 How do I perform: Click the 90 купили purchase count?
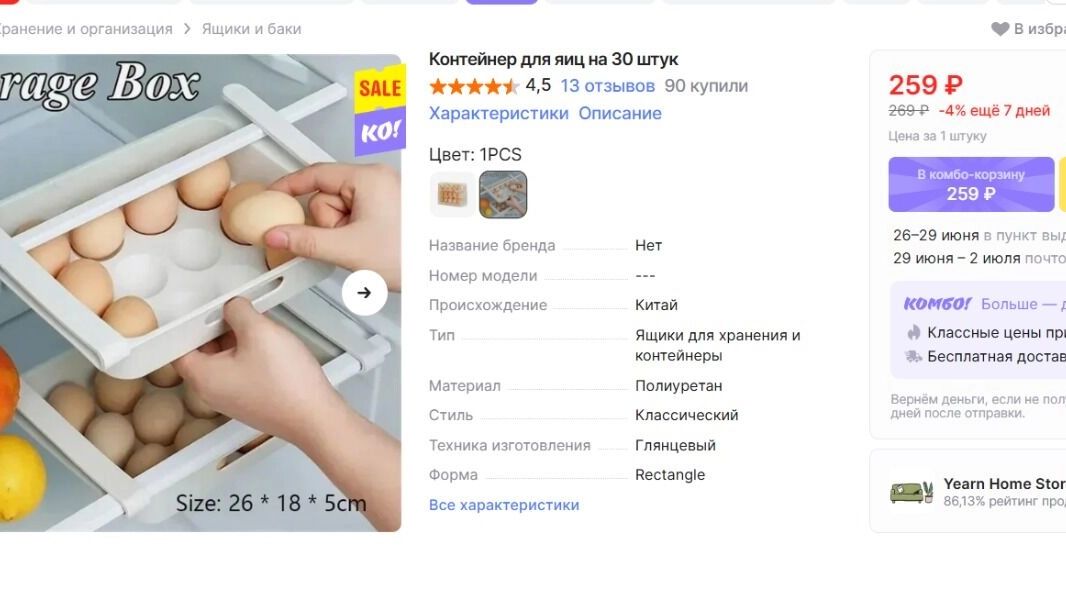pyautogui.click(x=706, y=86)
